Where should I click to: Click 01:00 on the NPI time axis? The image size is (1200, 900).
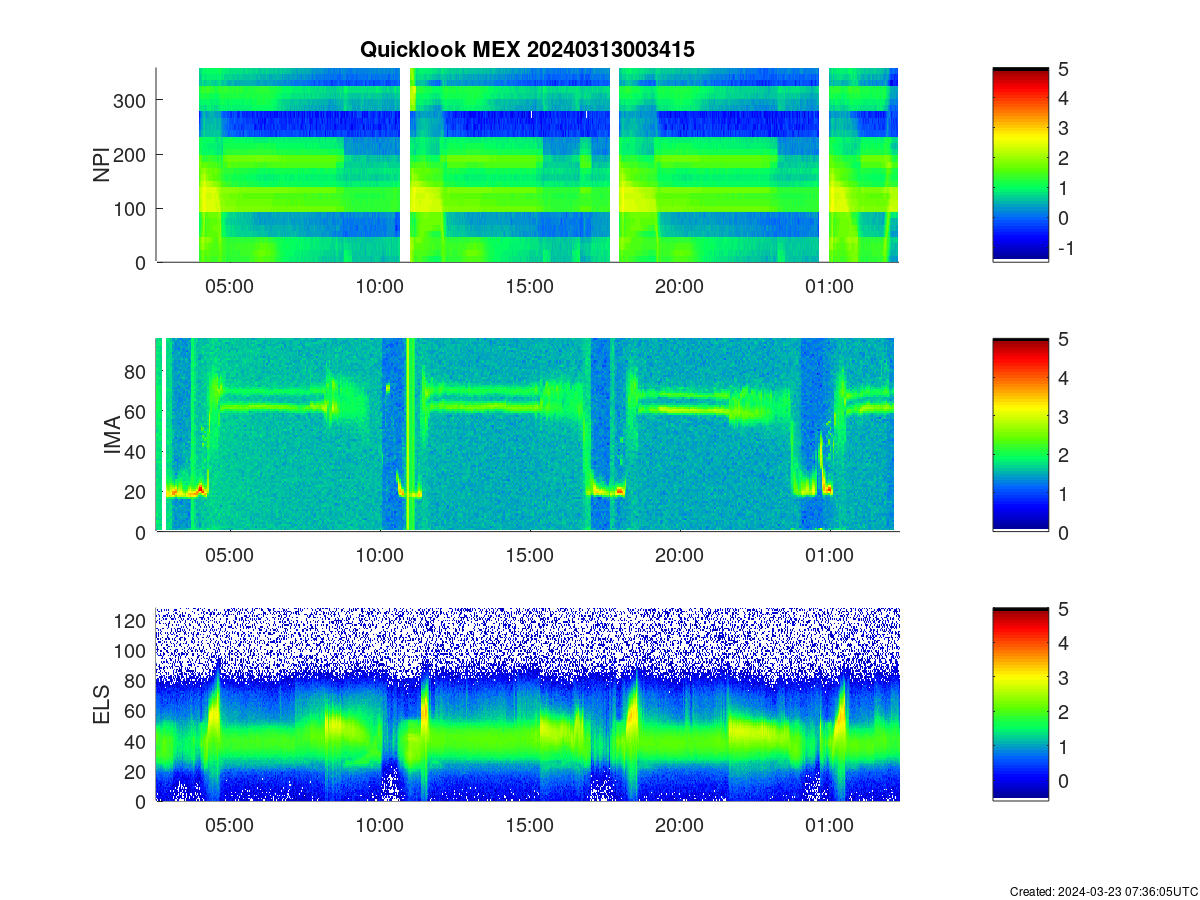[x=829, y=286]
